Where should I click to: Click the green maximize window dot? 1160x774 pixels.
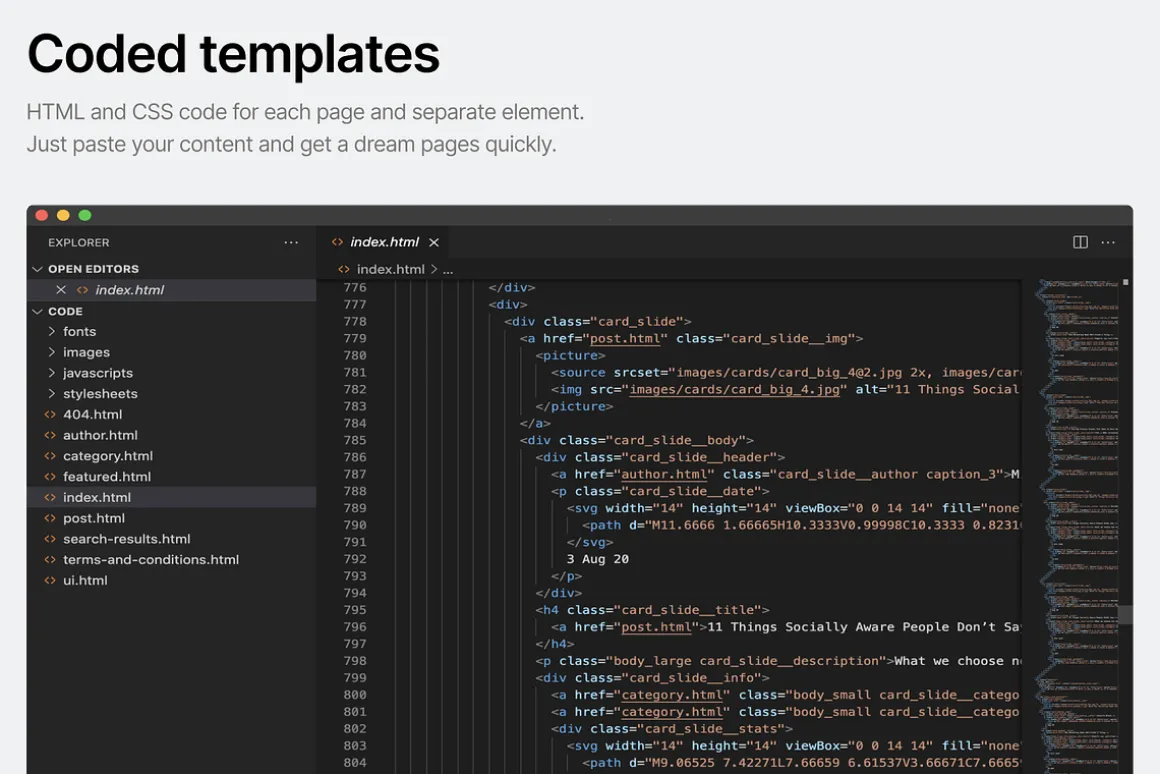85,215
